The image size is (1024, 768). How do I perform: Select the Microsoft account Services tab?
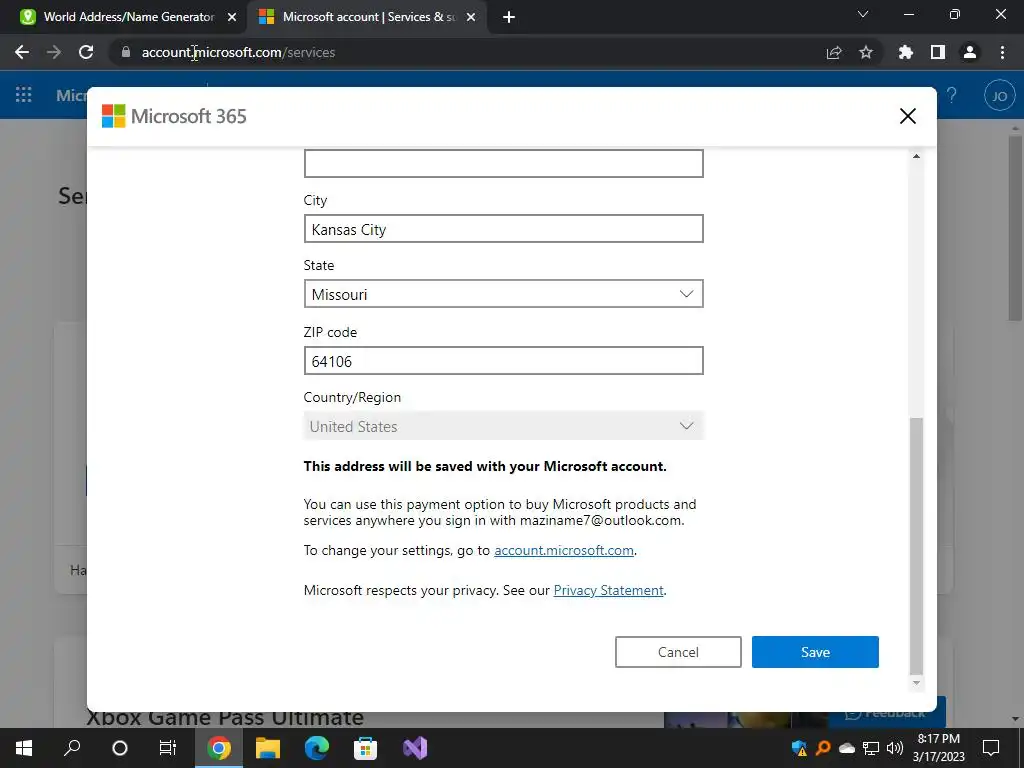coord(369,17)
